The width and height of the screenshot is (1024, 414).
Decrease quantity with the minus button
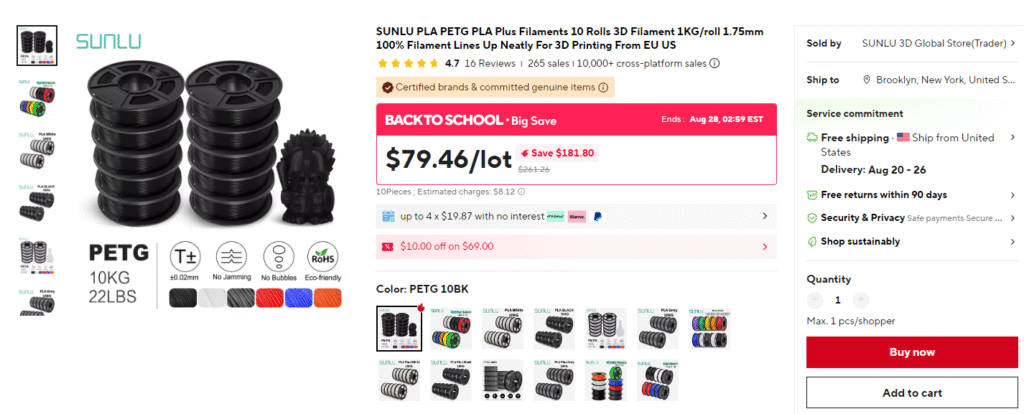pos(815,300)
